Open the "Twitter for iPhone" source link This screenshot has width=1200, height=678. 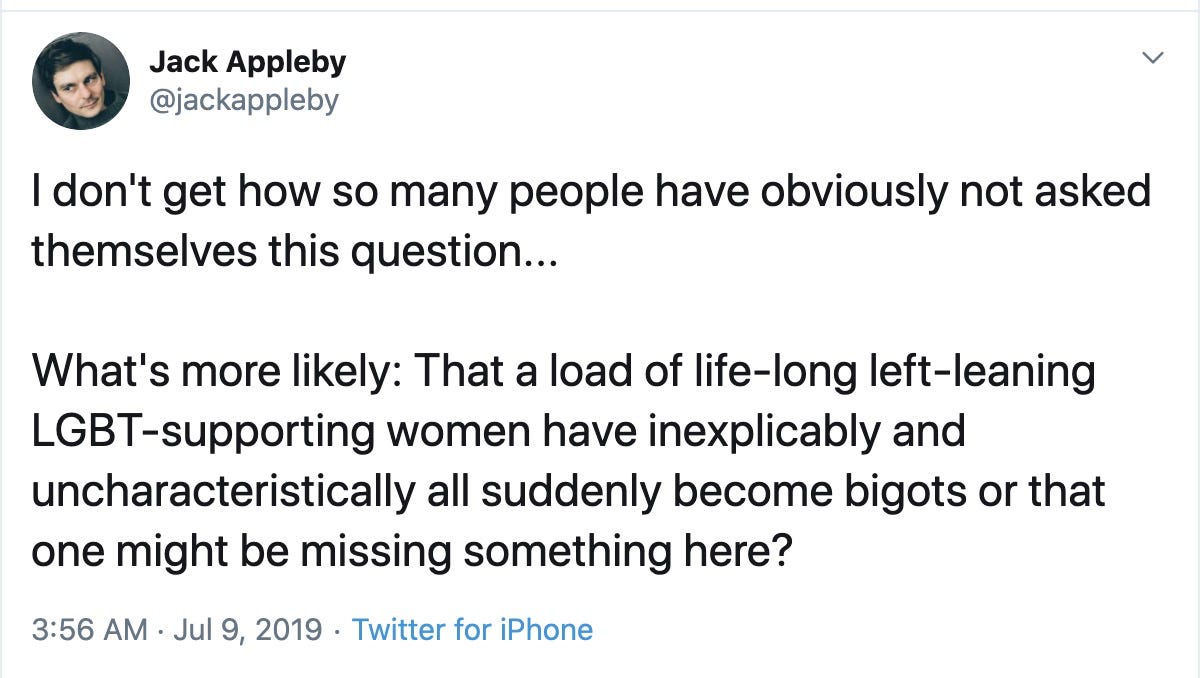click(x=472, y=630)
